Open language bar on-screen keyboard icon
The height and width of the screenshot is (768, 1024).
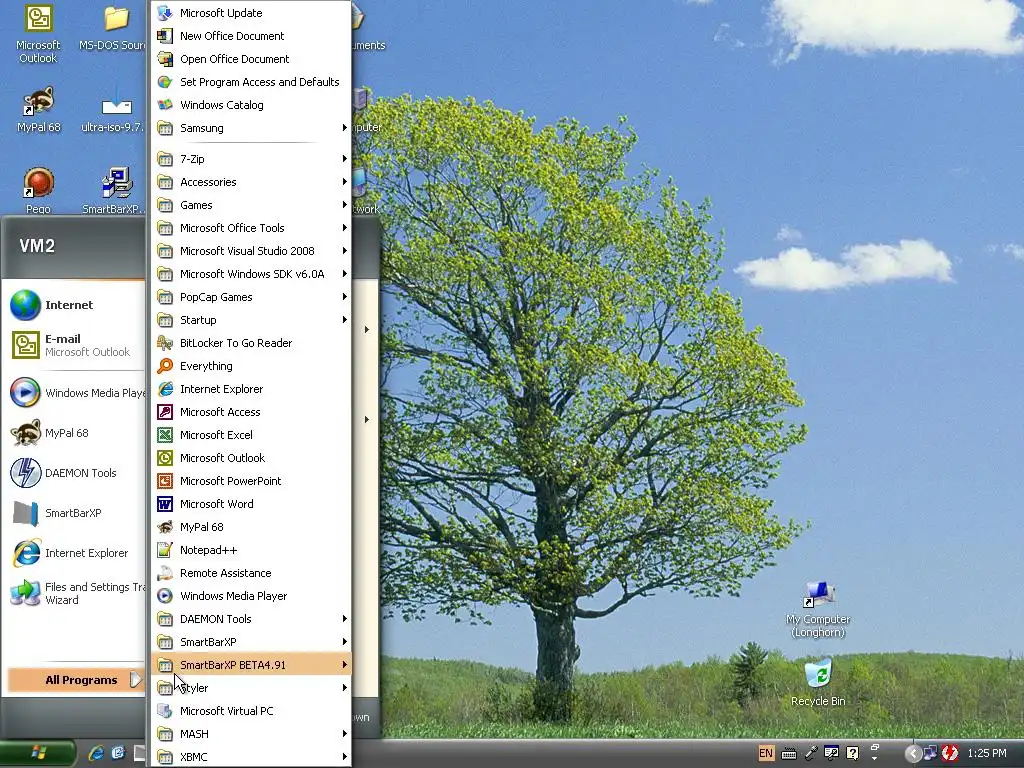[x=789, y=754]
